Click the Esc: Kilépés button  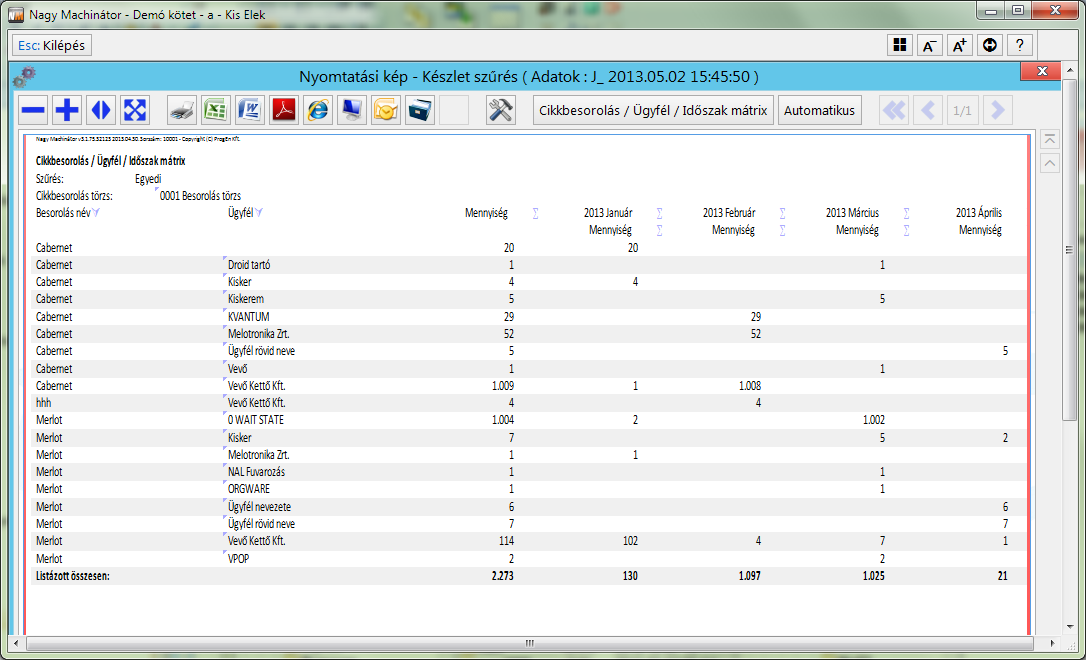pos(52,45)
